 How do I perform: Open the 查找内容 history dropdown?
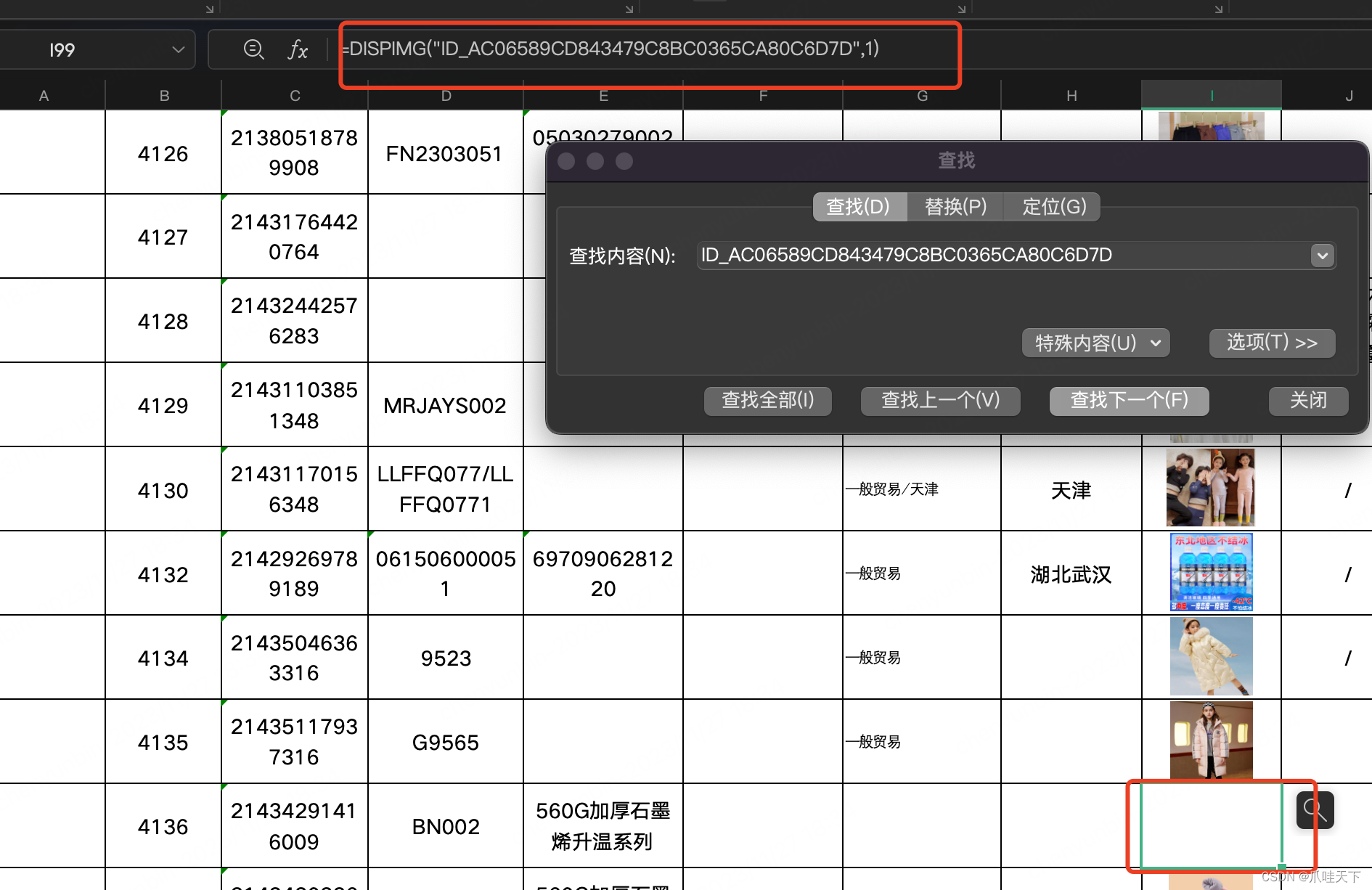(x=1323, y=256)
